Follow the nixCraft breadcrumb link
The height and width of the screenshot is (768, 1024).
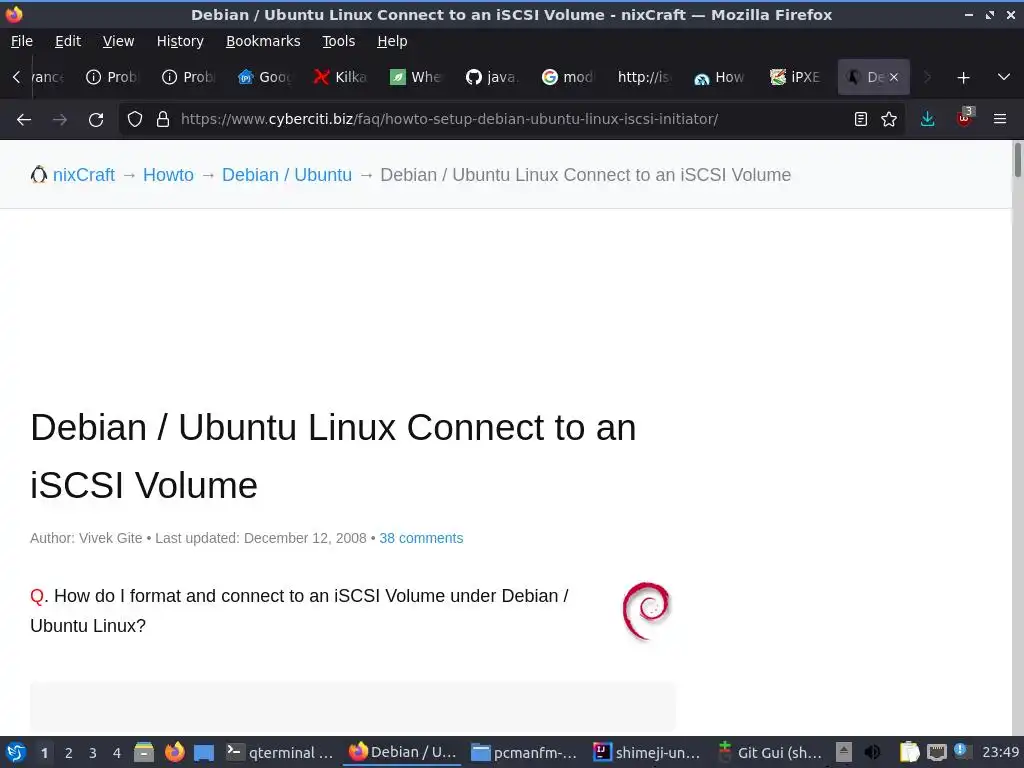[84, 175]
